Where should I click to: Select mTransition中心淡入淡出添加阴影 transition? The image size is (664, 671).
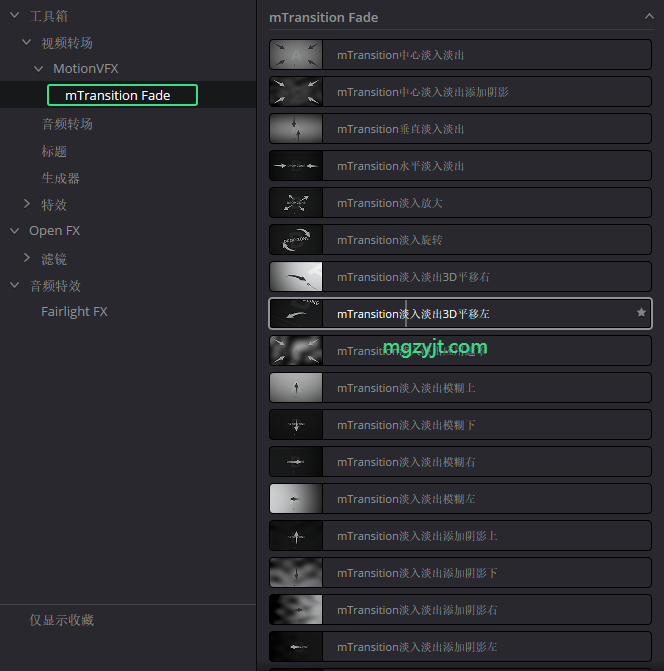pyautogui.click(x=460, y=92)
